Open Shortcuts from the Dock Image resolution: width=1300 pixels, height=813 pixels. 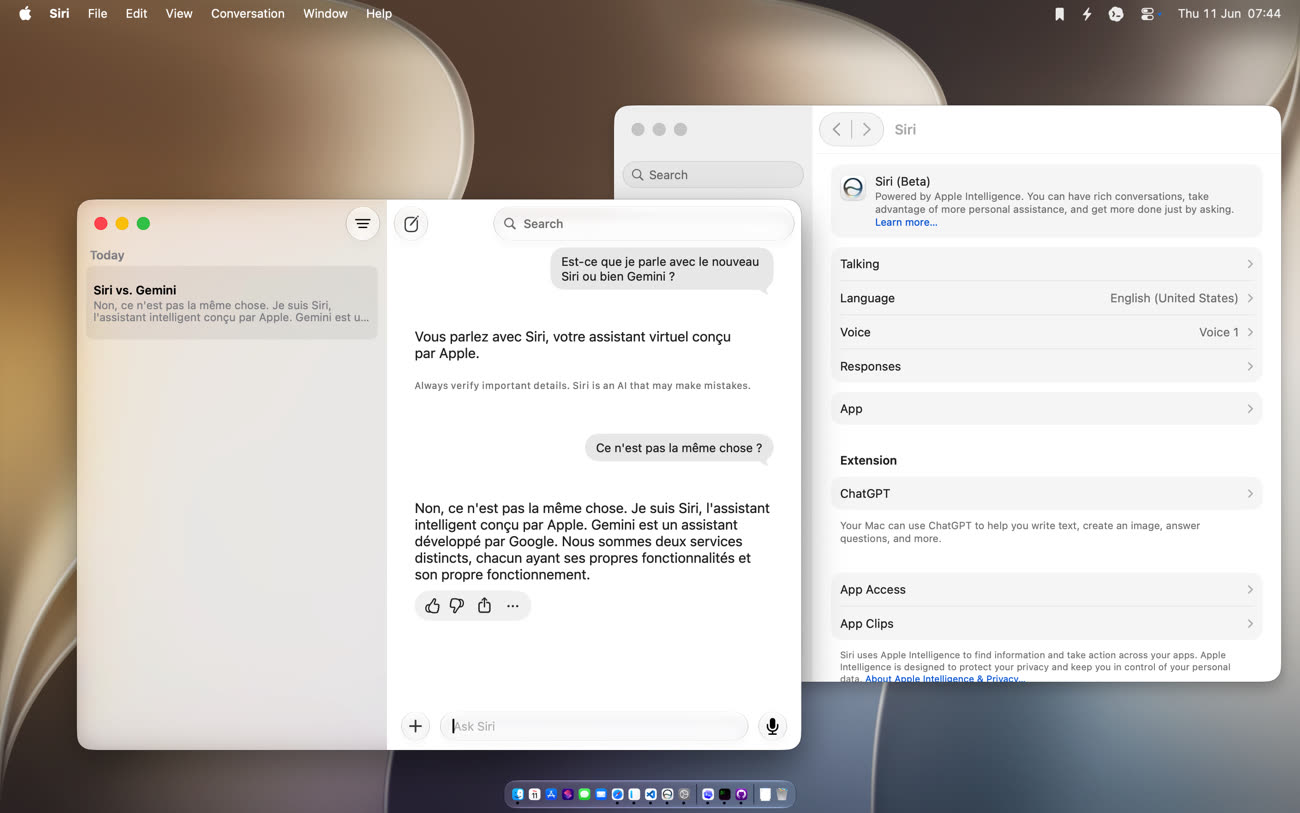pos(568,794)
